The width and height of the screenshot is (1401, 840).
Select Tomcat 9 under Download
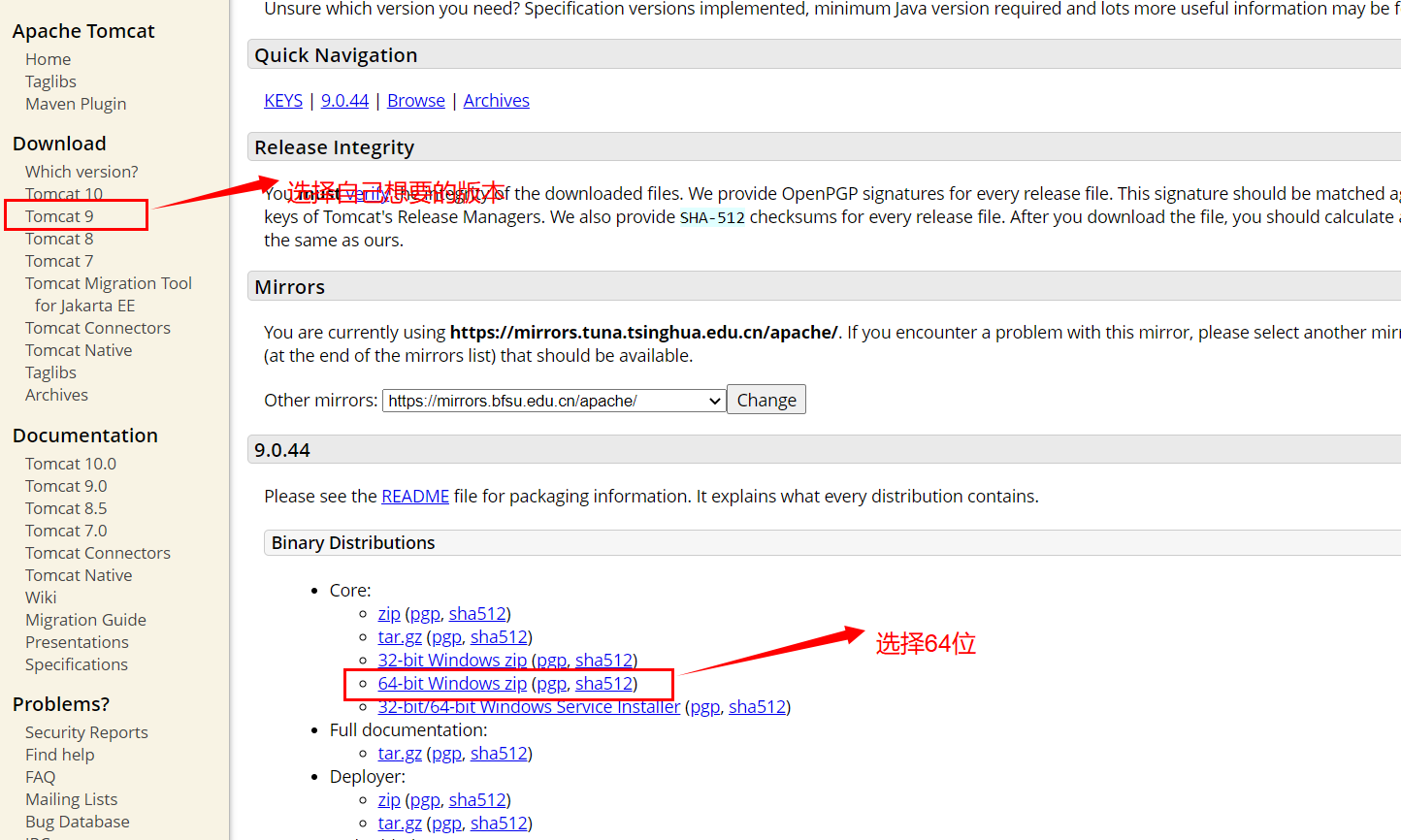pos(59,216)
